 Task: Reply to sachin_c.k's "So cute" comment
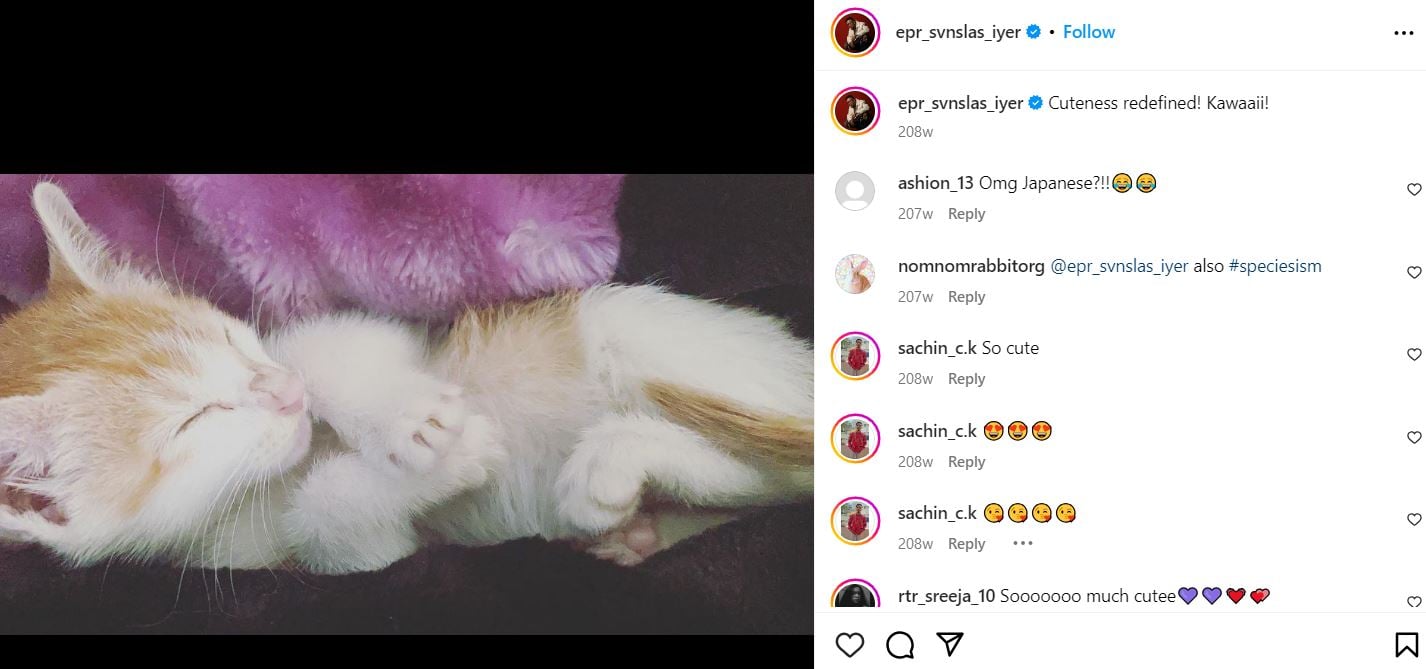(x=966, y=379)
